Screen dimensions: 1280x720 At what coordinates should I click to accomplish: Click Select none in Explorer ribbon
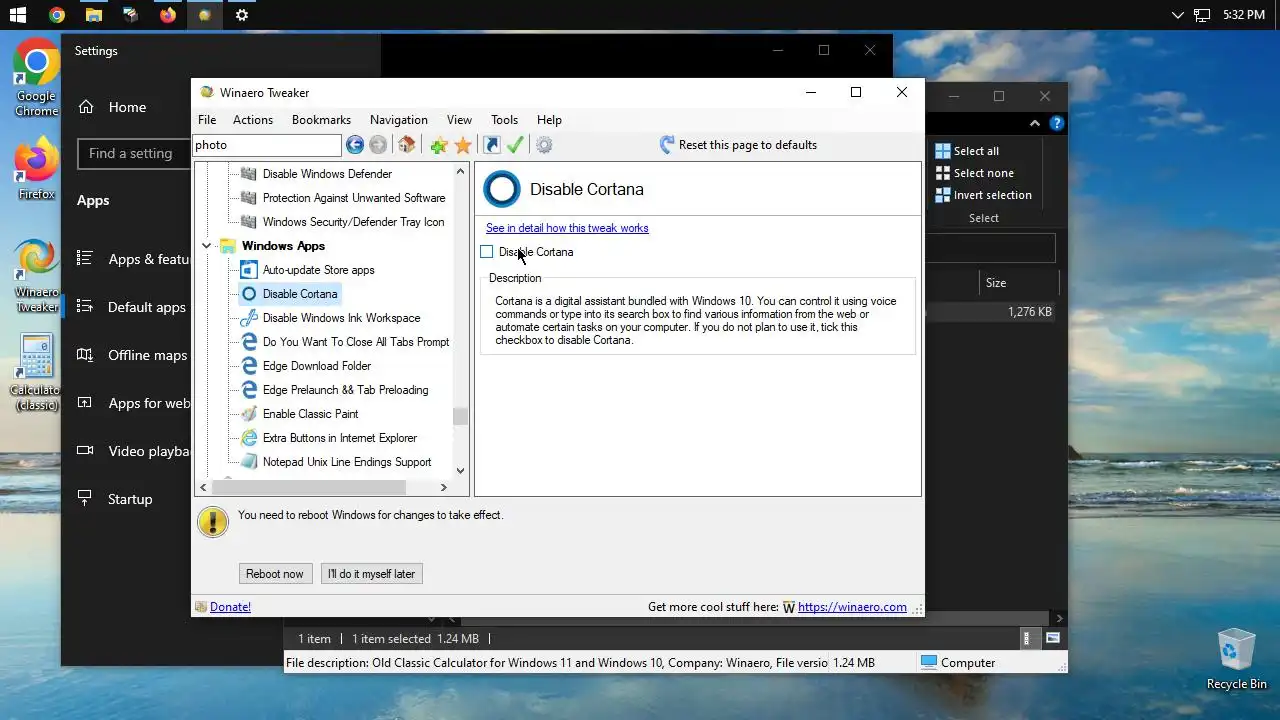975,173
